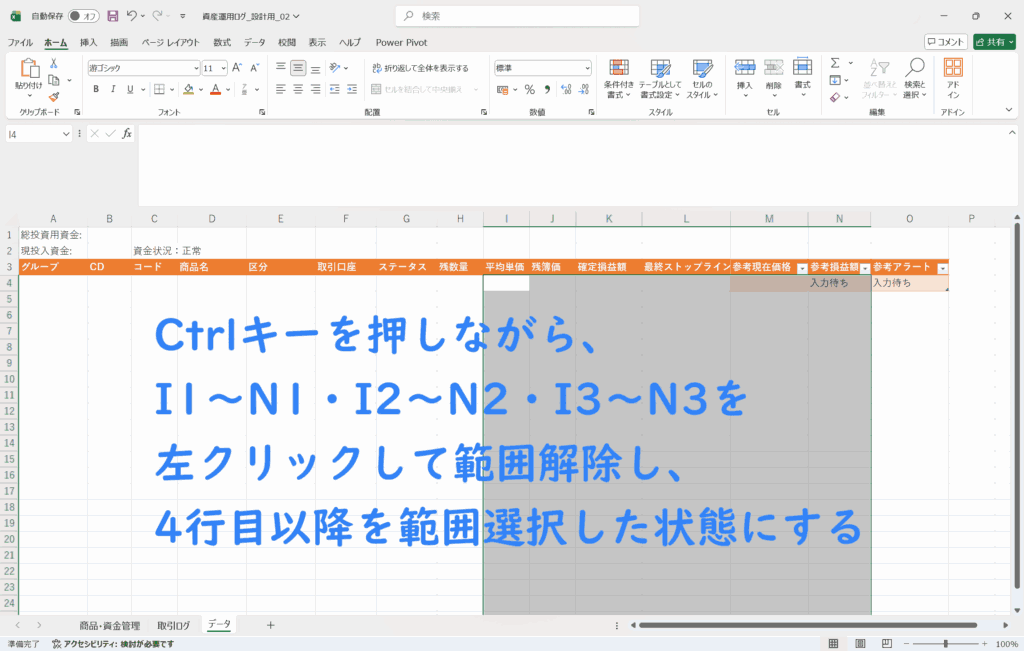Click the cut scissors icon
Viewport: 1024px width, 651px height.
(54, 63)
